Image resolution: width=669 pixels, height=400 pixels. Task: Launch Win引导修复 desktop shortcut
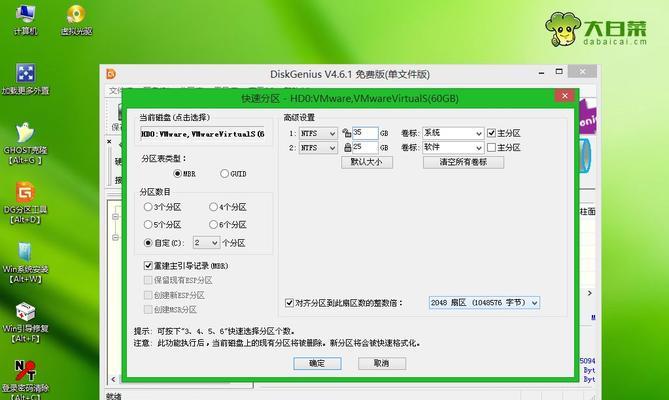click(x=26, y=322)
